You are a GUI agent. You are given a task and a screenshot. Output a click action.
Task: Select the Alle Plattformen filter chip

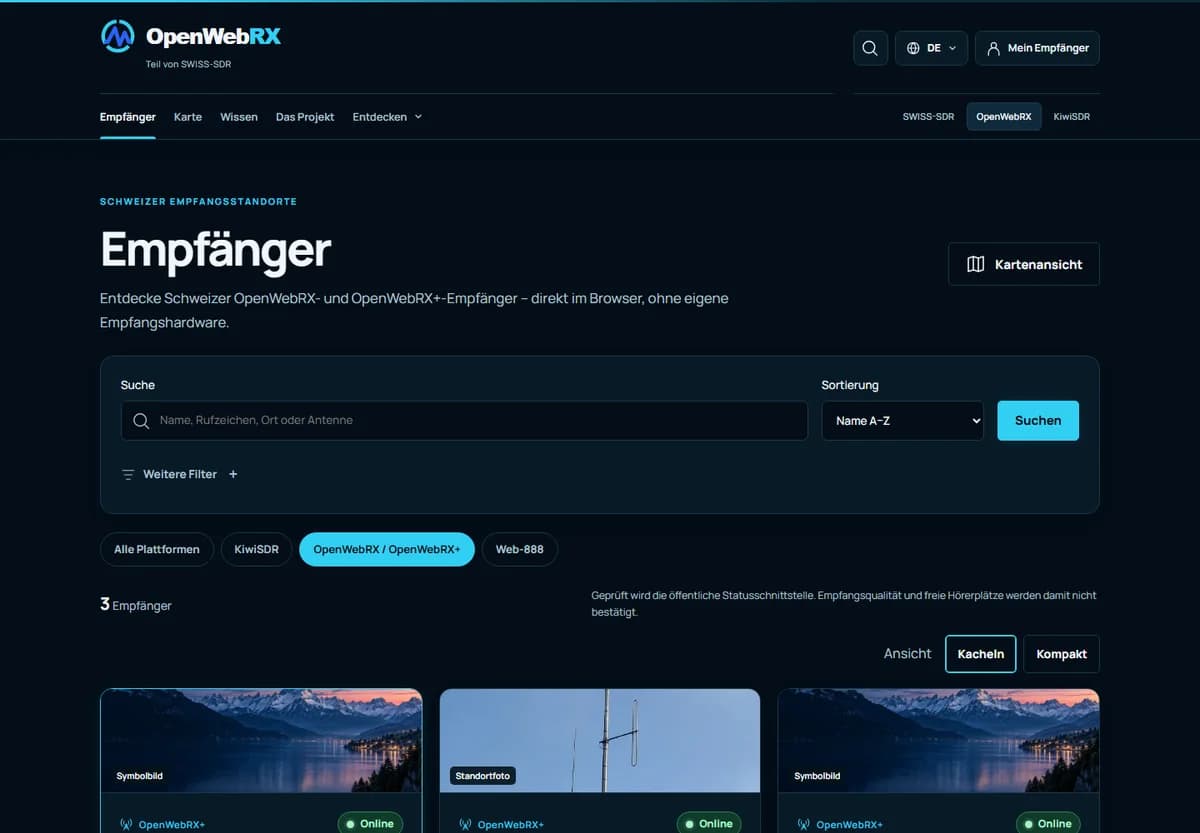tap(157, 549)
